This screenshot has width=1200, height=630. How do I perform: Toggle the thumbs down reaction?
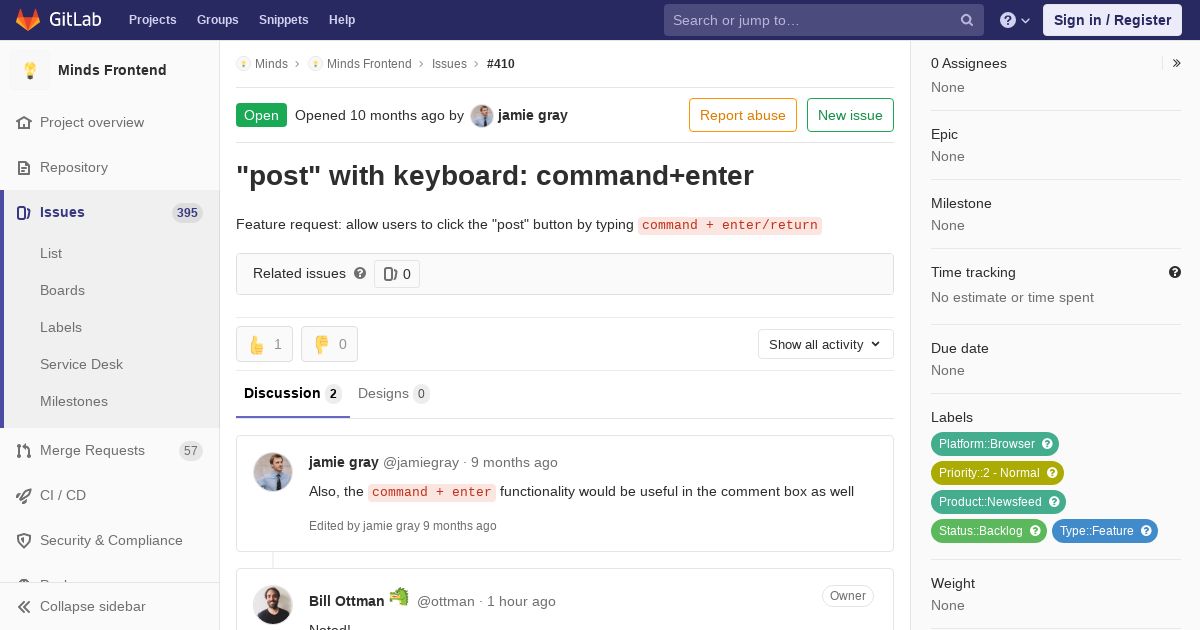click(329, 344)
